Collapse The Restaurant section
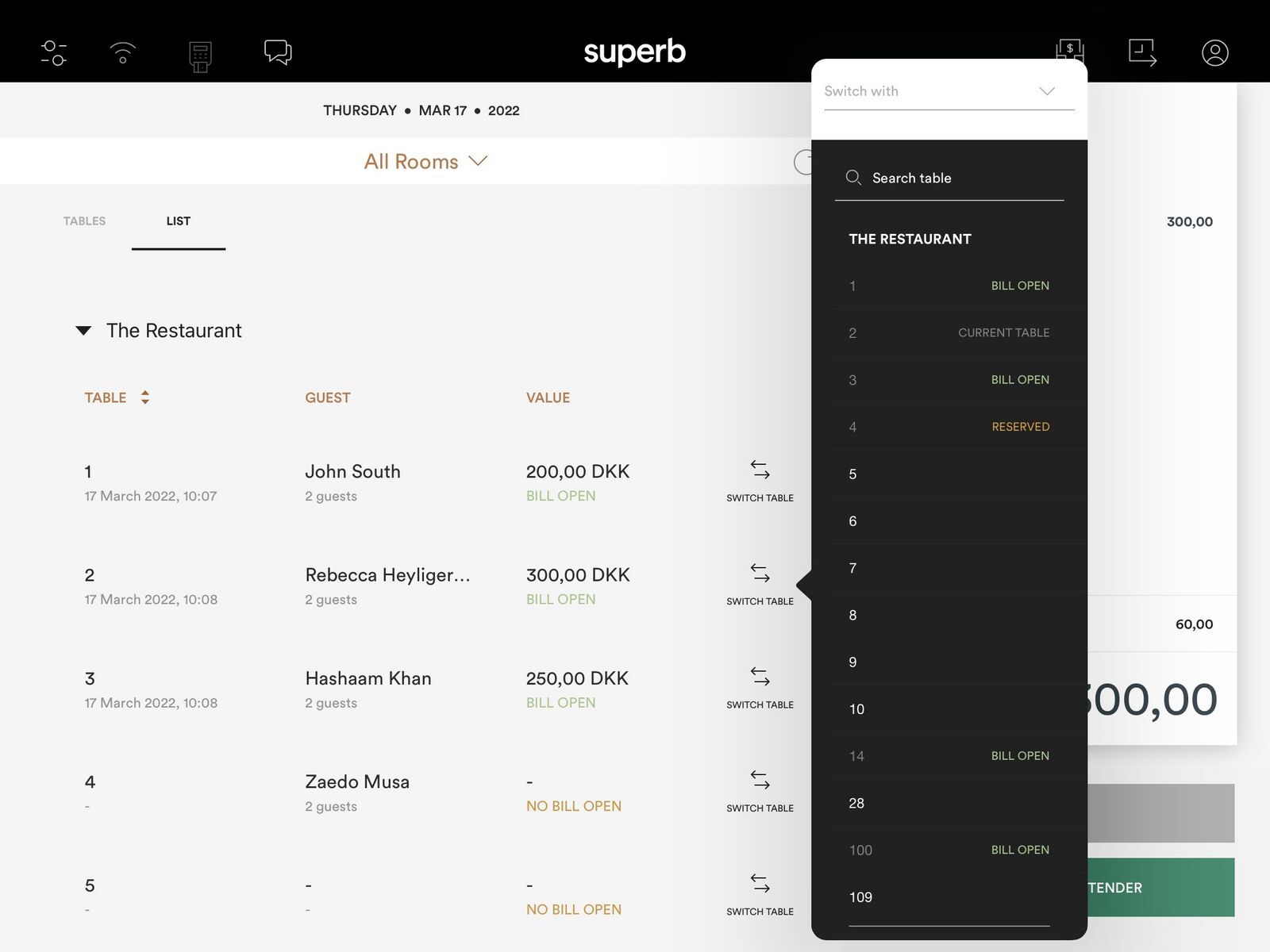The height and width of the screenshot is (952, 1270). coord(83,331)
